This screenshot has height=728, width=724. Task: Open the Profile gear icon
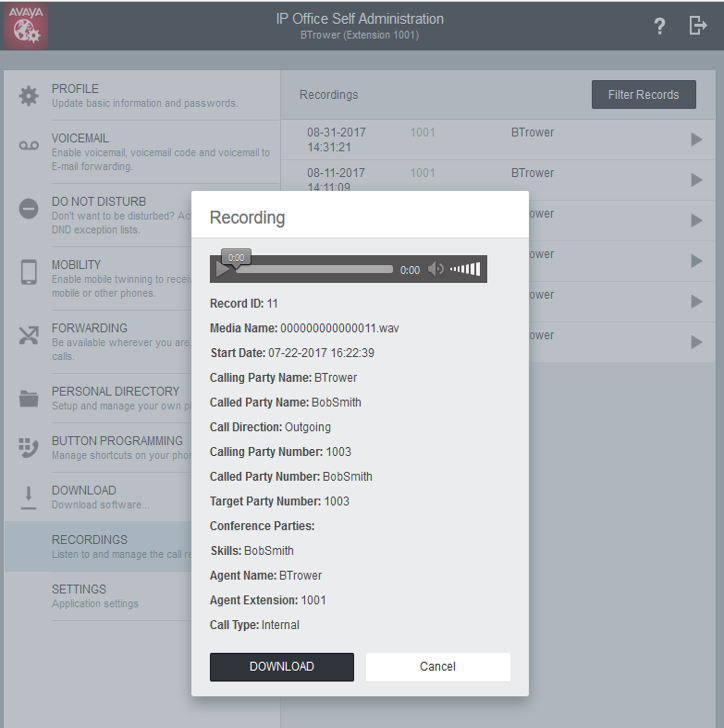(29, 96)
